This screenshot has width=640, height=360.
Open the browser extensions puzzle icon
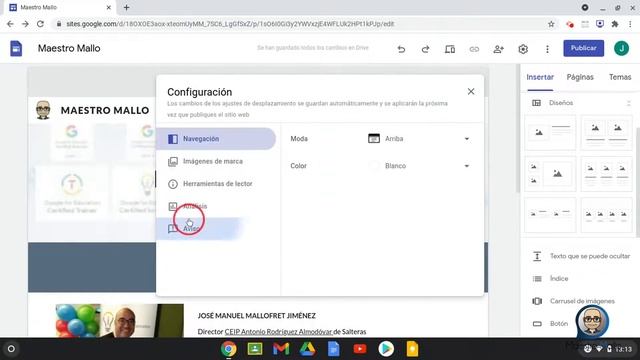(615, 24)
